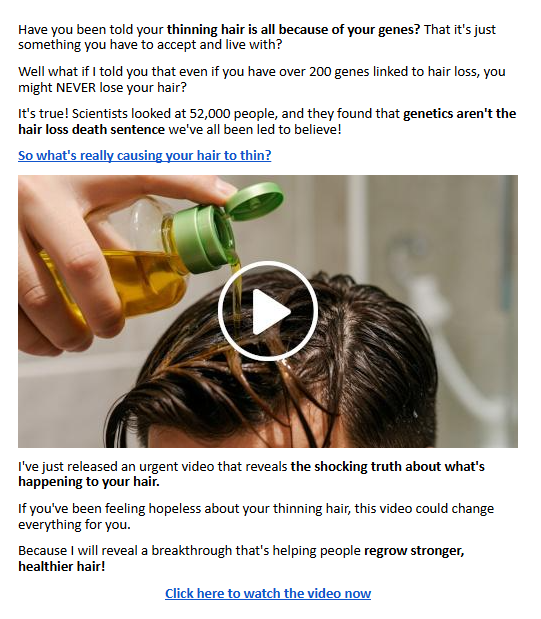This screenshot has height=619, width=541.
Task: Click the bold text "thinning hair is all because of your genes?"
Action: [293, 30]
